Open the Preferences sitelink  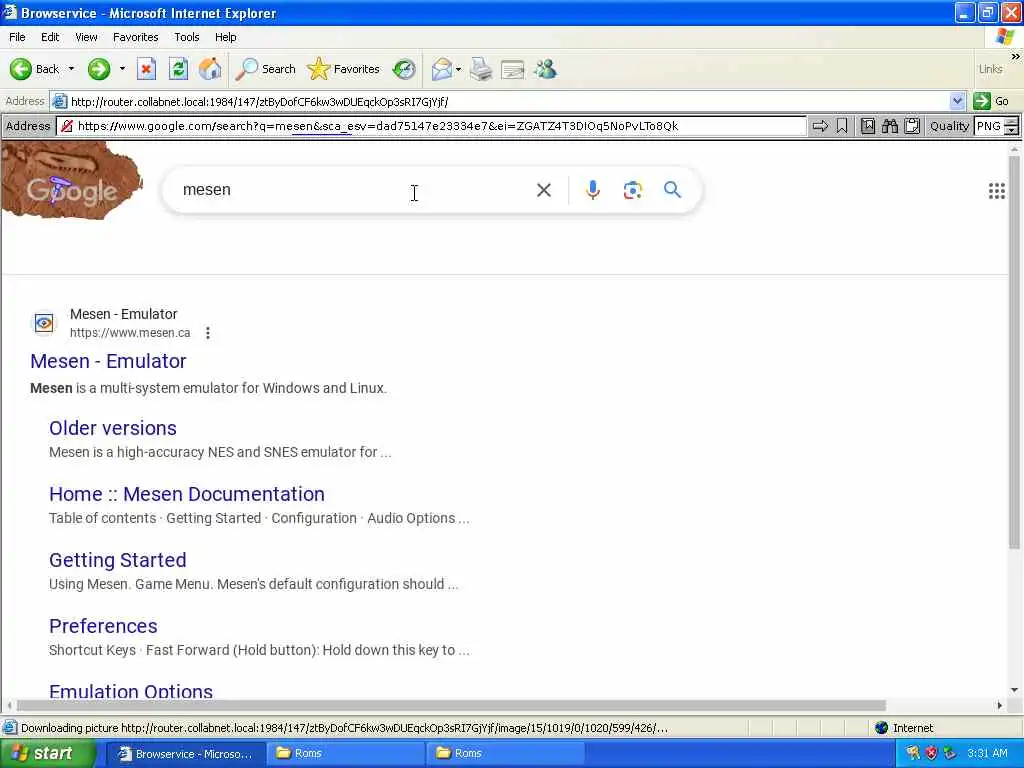click(x=103, y=626)
